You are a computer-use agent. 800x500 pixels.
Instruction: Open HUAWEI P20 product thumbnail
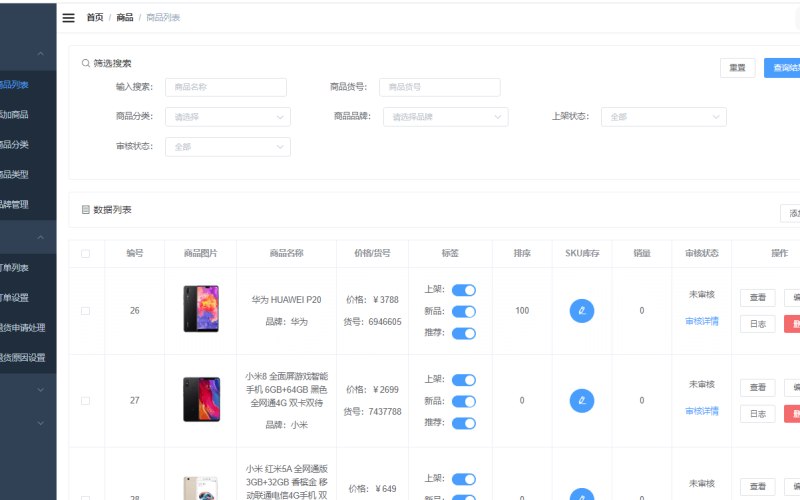tap(201, 309)
